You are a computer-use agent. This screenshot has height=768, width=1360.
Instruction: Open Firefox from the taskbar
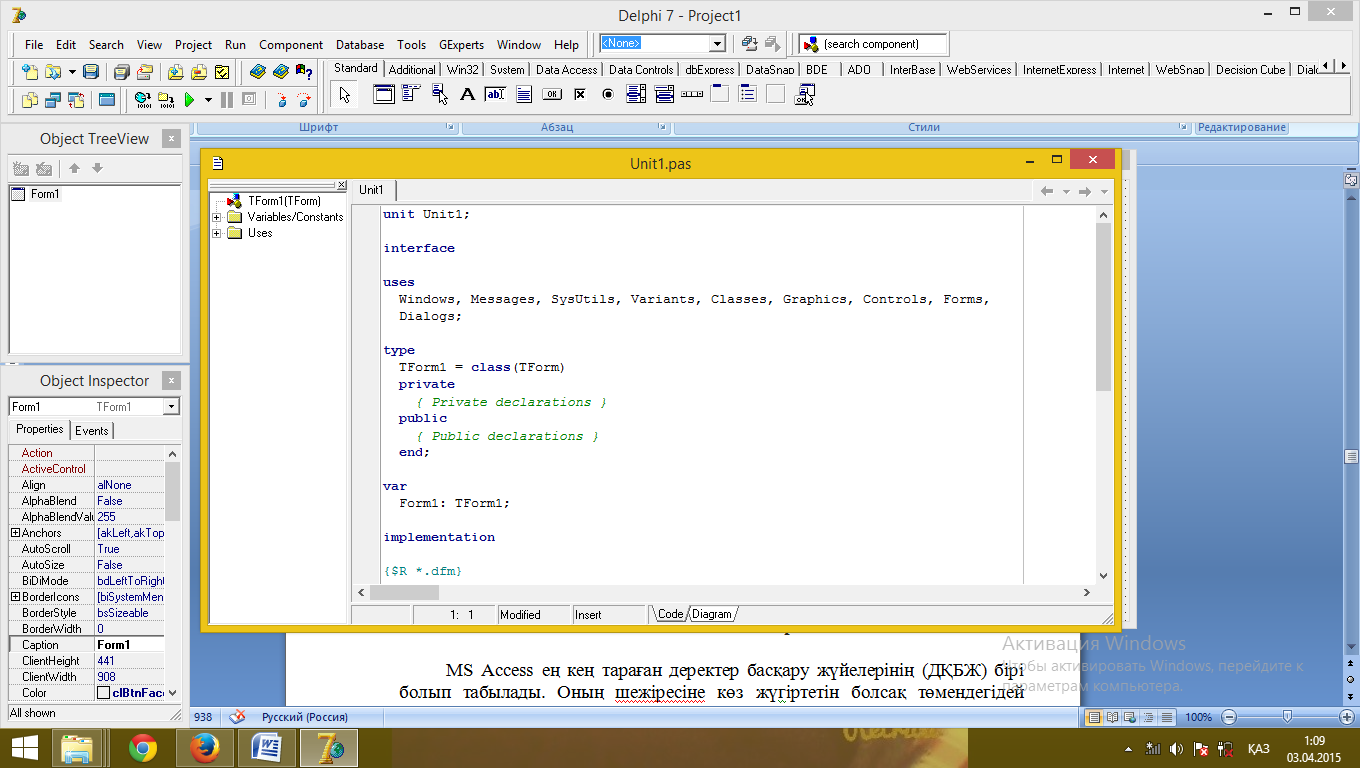pyautogui.click(x=204, y=748)
